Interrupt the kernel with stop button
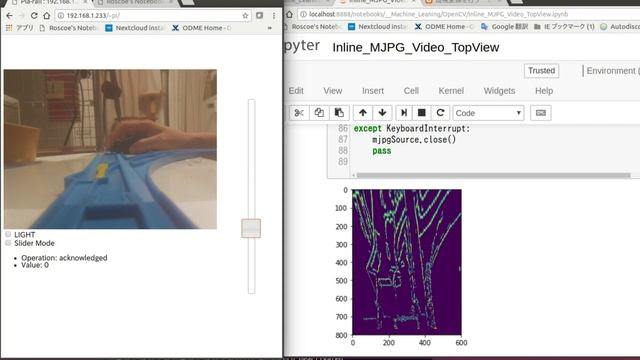Viewport: 640px width, 360px height. 422,113
